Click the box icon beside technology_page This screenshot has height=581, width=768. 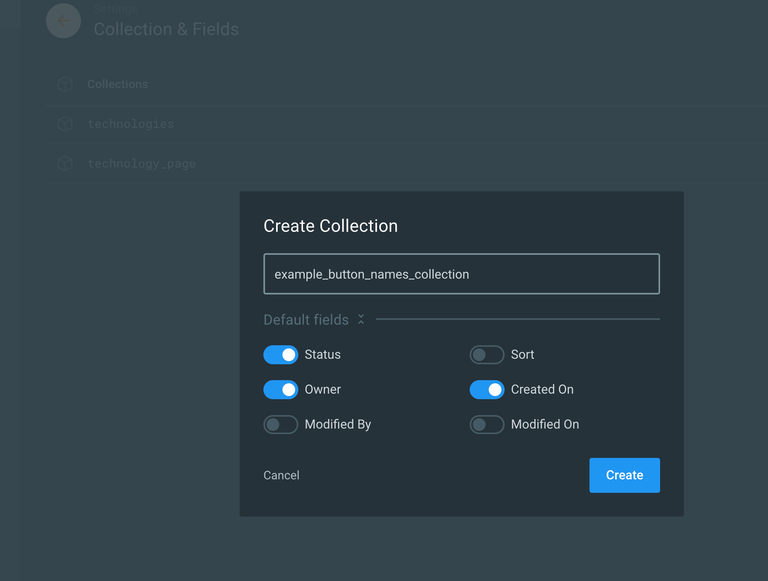click(x=65, y=163)
